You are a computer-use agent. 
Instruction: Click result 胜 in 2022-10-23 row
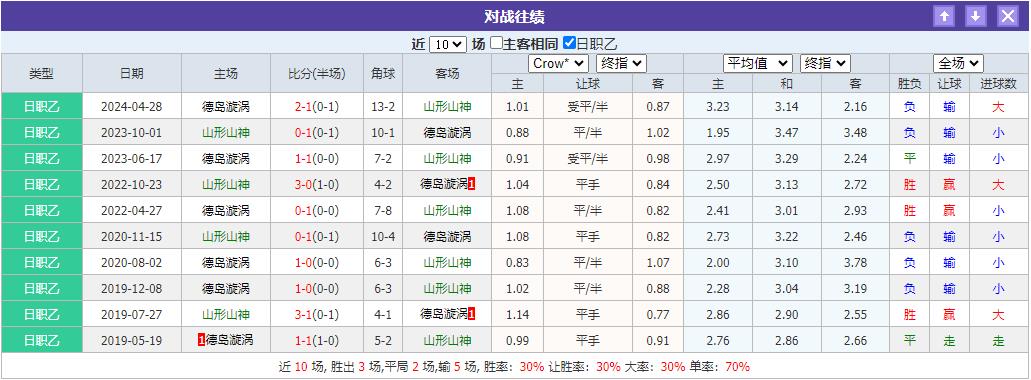pyautogui.click(x=909, y=185)
